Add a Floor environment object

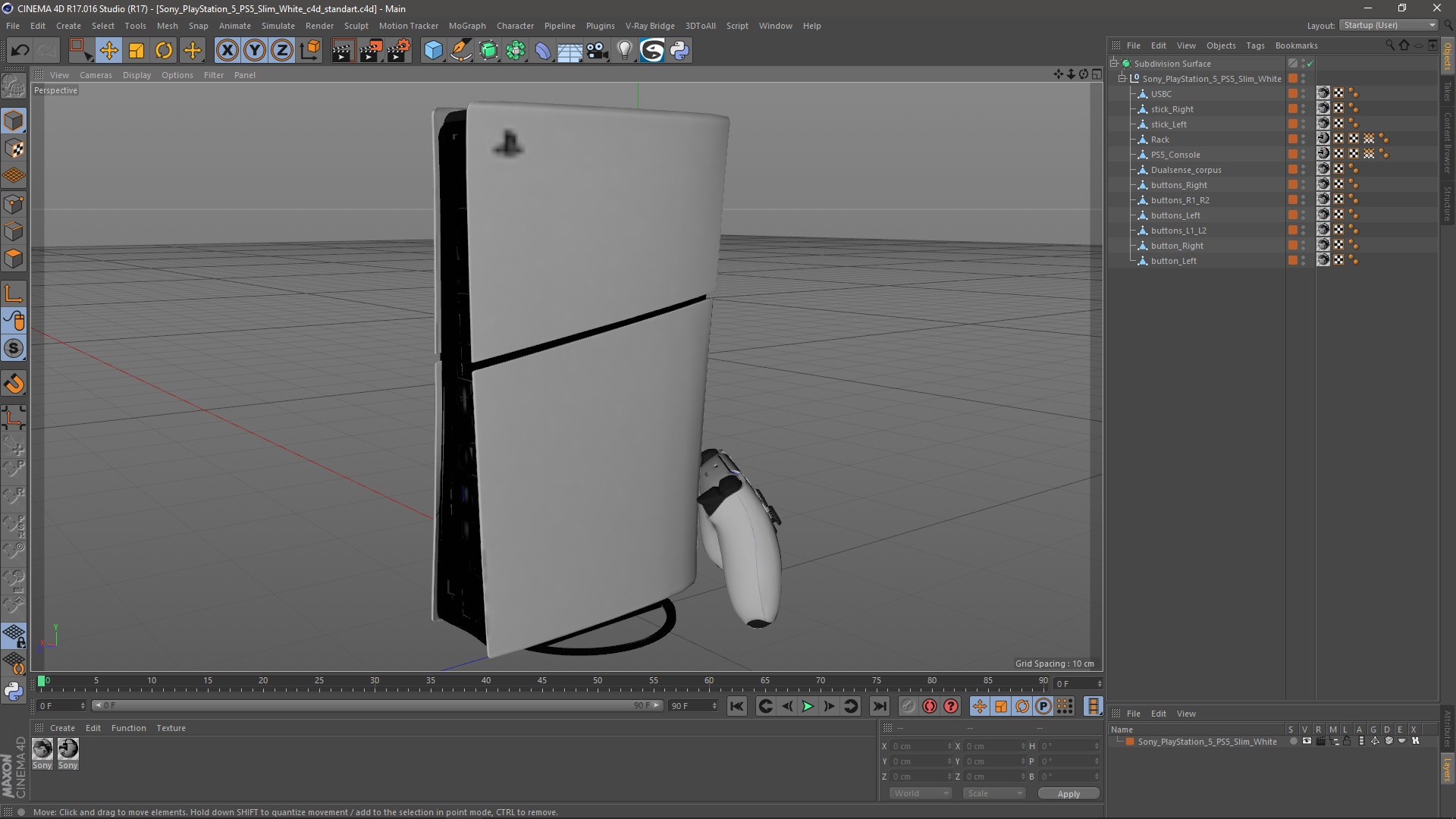coord(570,51)
